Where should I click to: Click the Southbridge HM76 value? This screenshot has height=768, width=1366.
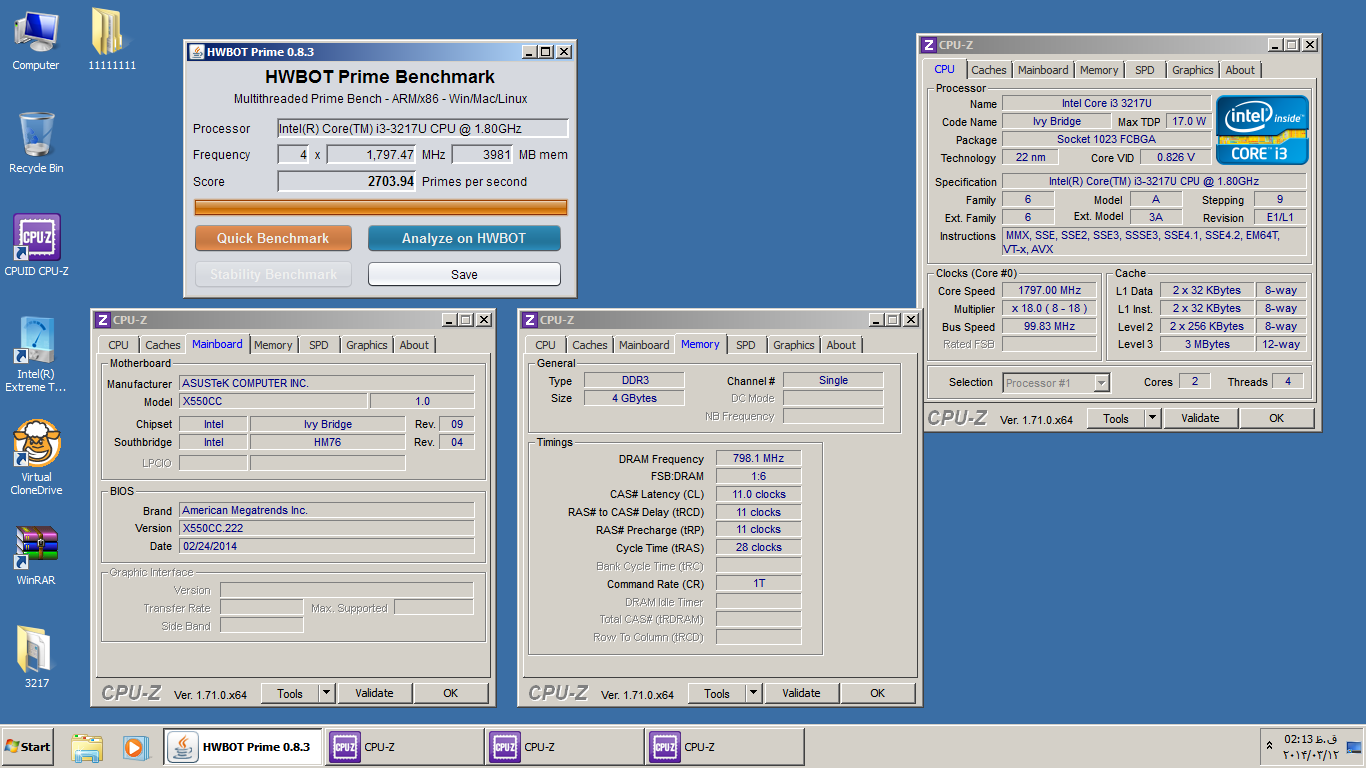pos(327,442)
